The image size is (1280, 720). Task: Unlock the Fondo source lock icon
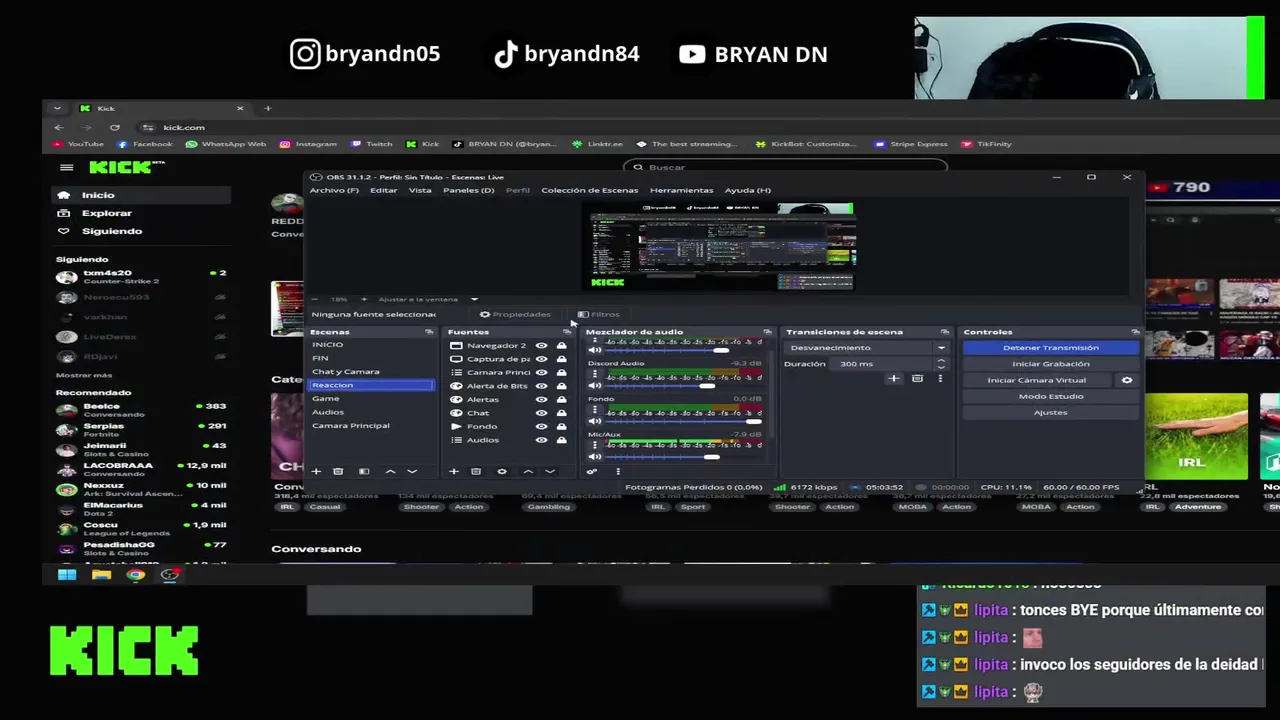click(561, 427)
